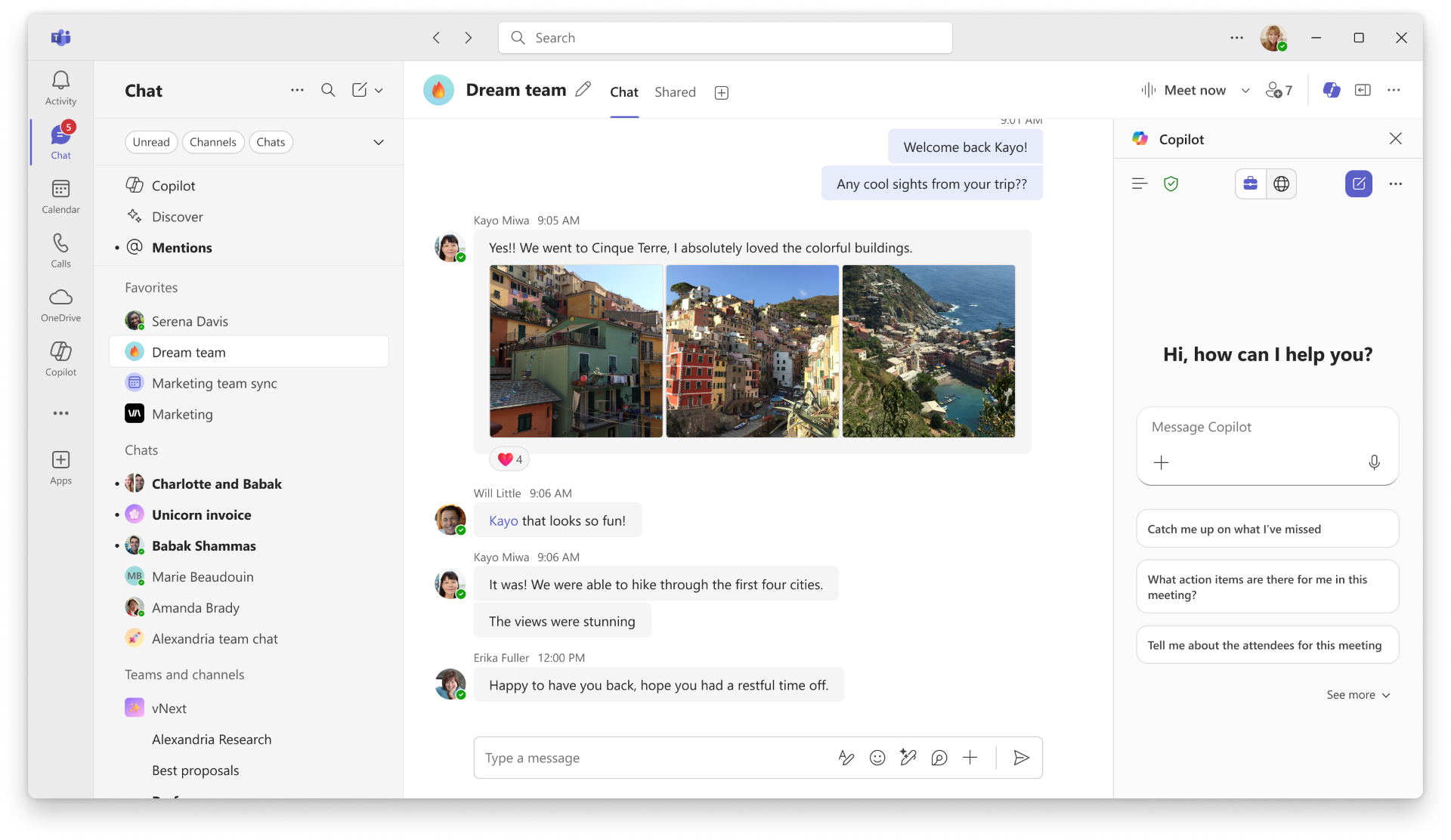Expand See more Copilot prompts
Screen dimensions: 1451x840
point(1358,695)
